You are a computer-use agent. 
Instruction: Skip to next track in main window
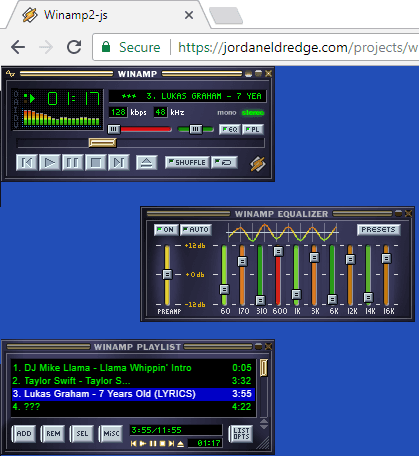pyautogui.click(x=119, y=163)
